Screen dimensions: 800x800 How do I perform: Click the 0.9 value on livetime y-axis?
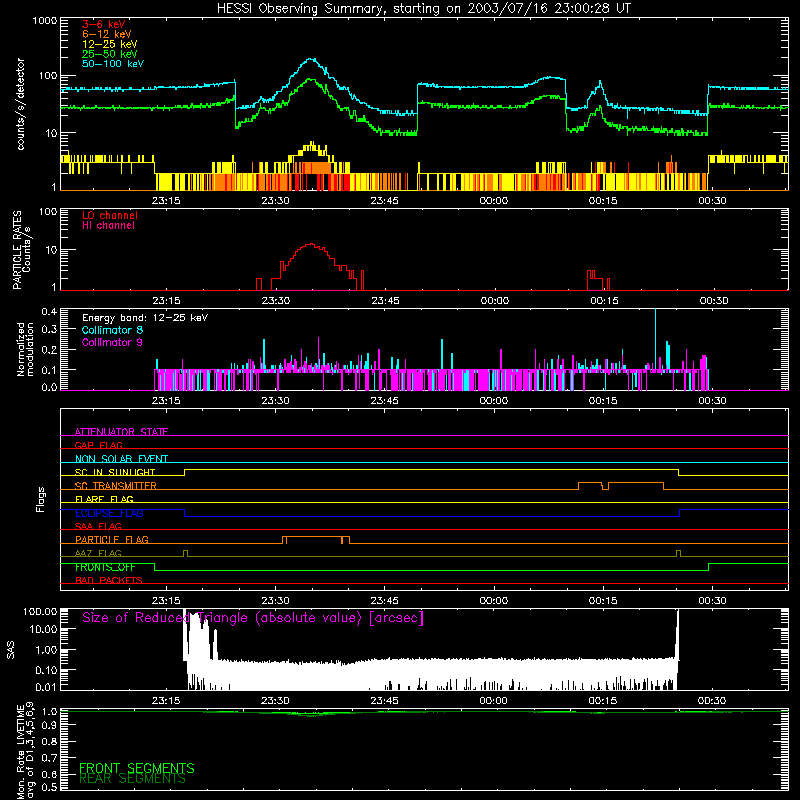click(49, 725)
